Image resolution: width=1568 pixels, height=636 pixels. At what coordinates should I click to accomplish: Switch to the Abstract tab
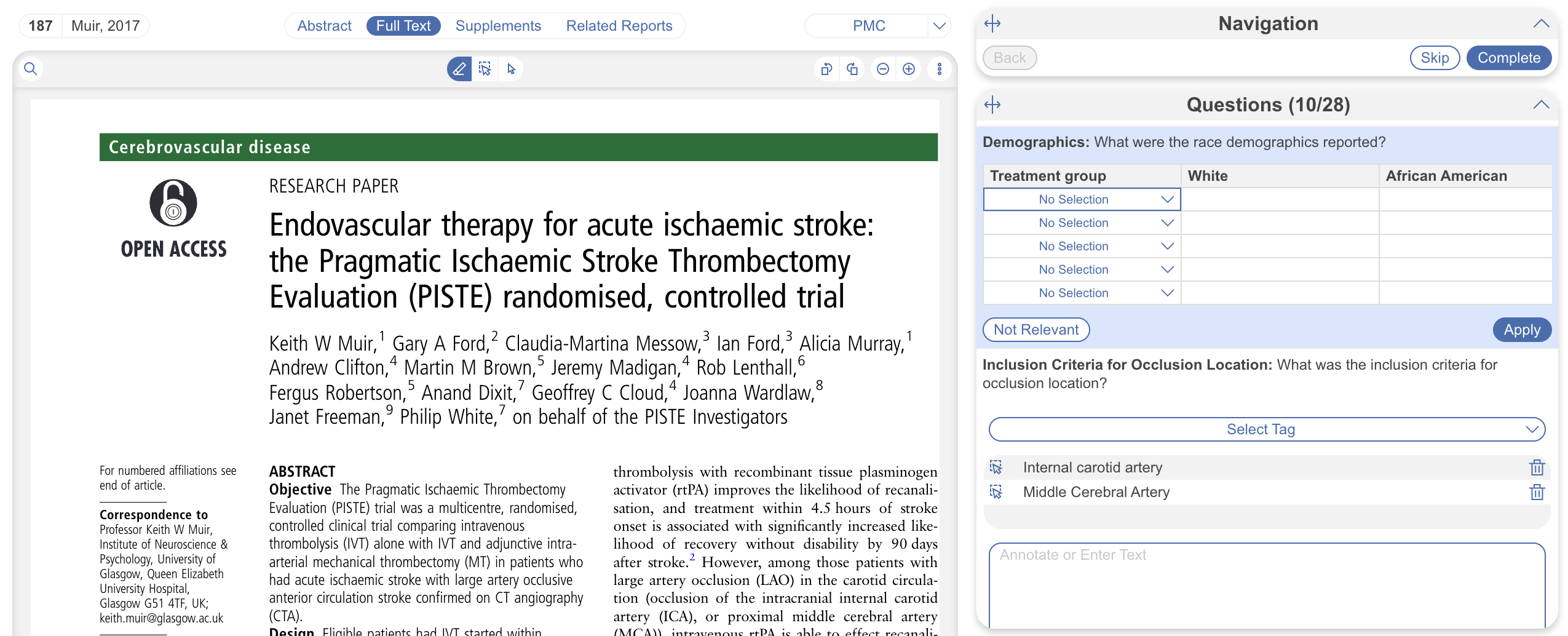tap(324, 26)
